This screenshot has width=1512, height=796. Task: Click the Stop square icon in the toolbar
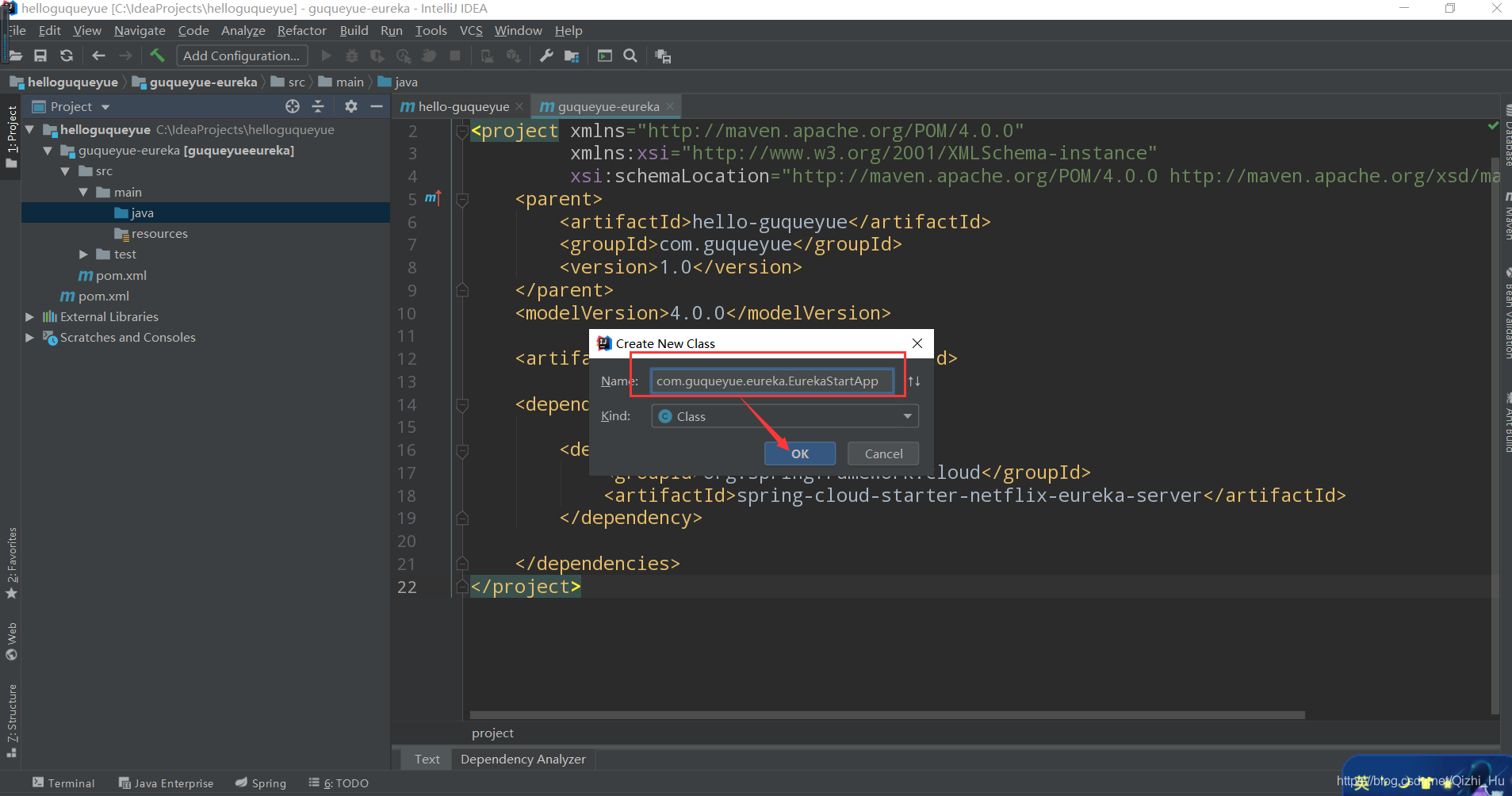455,55
